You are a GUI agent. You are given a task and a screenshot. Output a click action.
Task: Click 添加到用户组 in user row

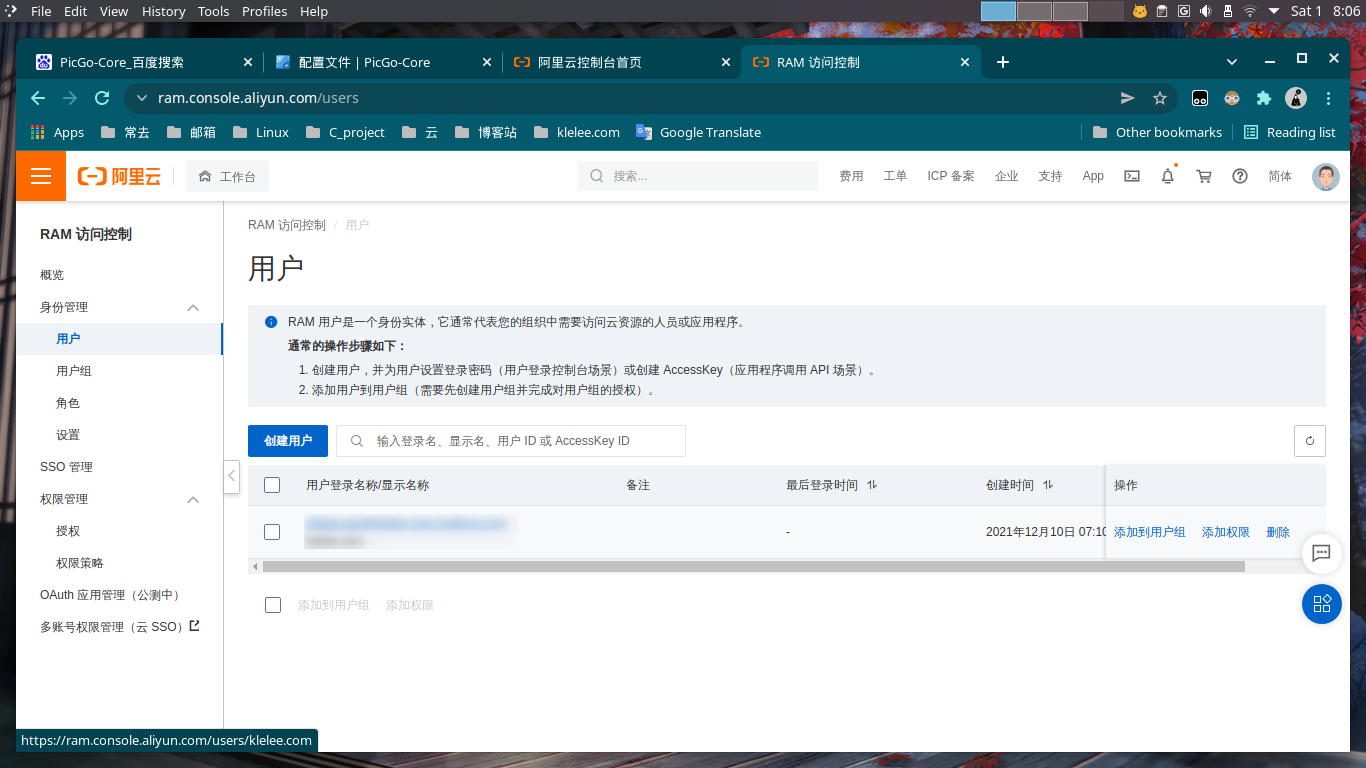coord(1150,532)
